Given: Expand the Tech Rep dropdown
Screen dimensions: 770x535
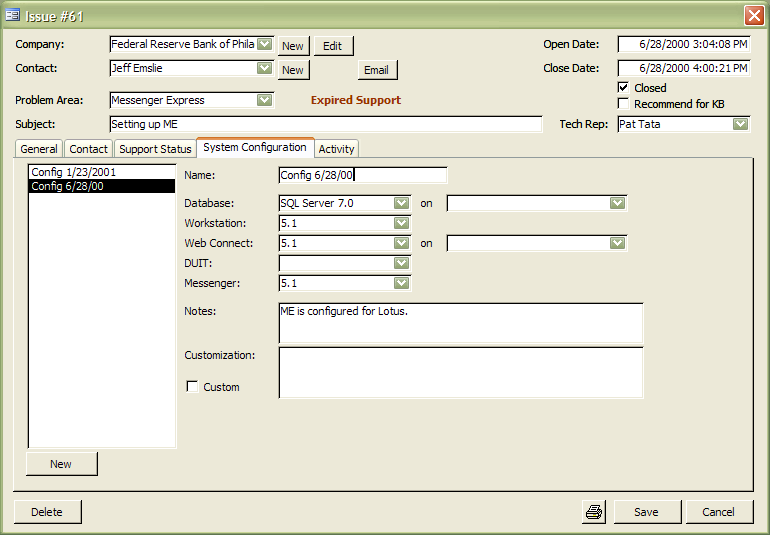Looking at the screenshot, I should (740, 125).
